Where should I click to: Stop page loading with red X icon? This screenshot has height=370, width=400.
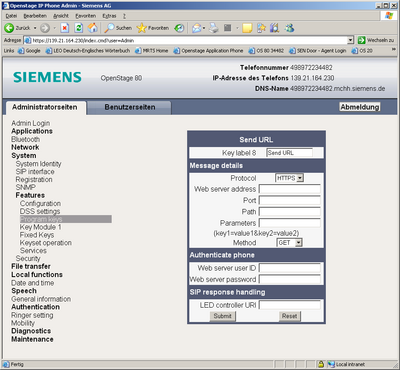click(x=65, y=28)
